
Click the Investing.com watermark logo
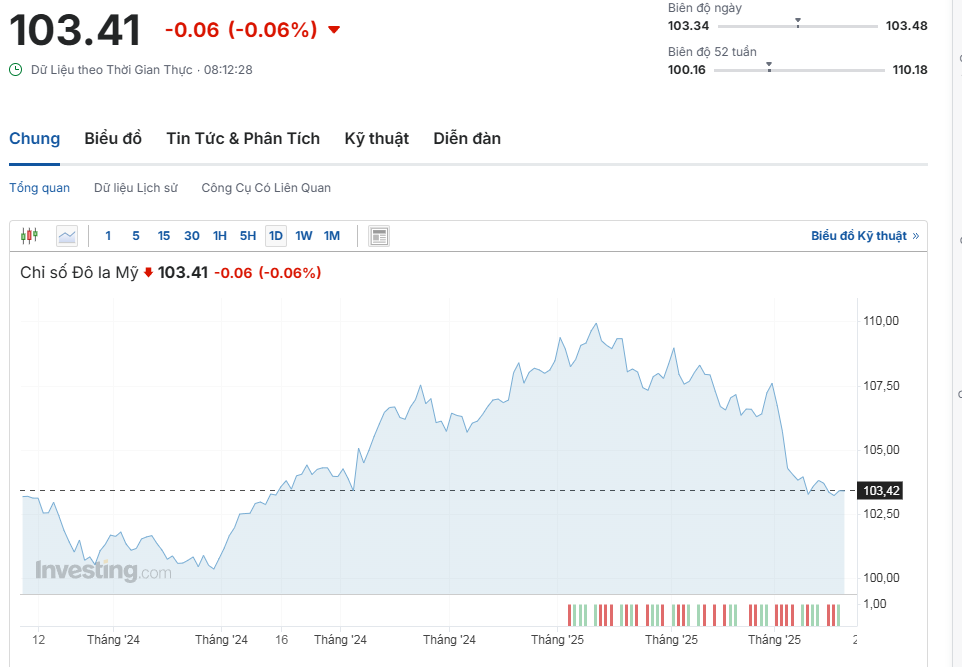103,571
